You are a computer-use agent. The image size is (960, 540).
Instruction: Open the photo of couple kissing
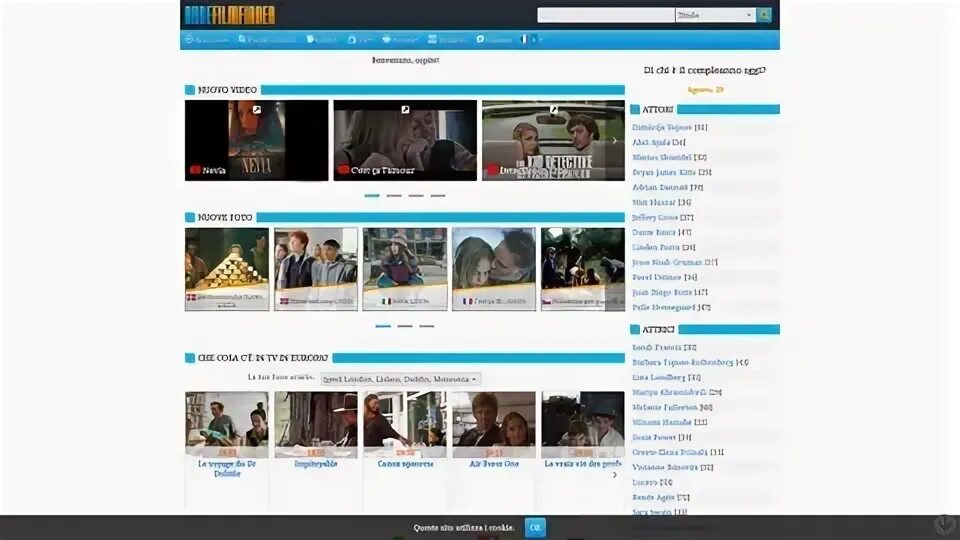pos(493,269)
